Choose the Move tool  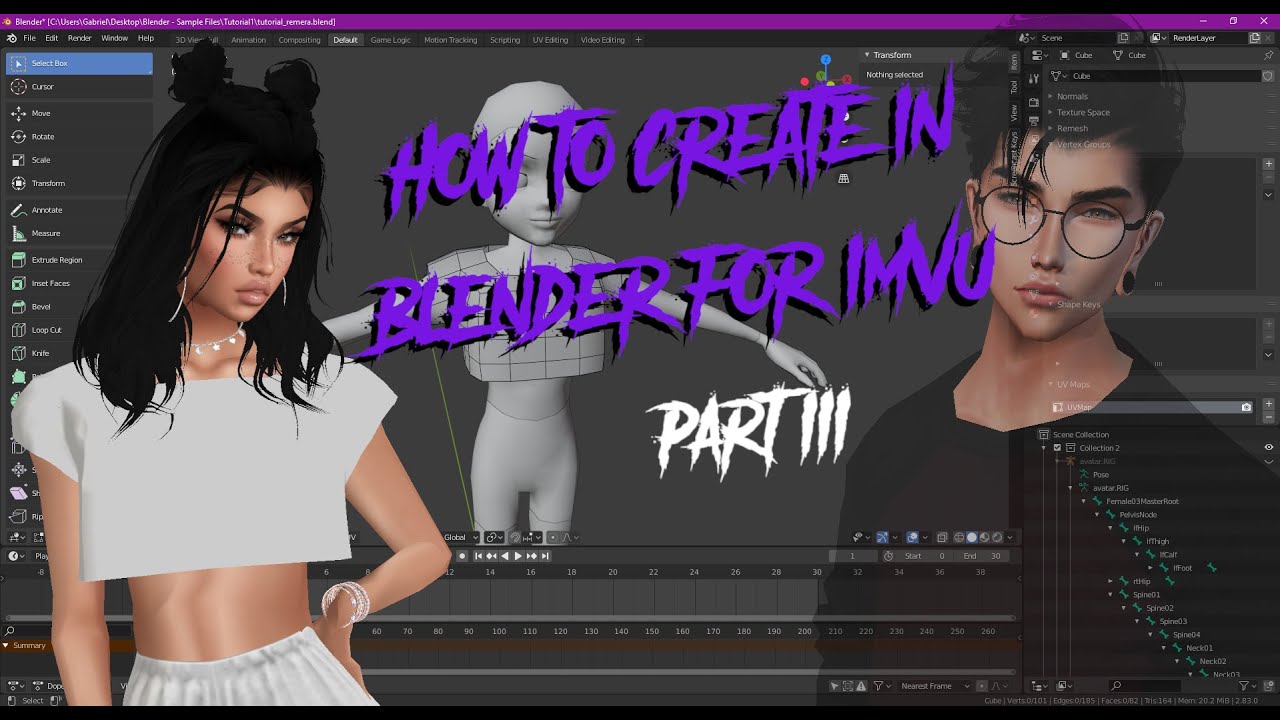pos(79,113)
